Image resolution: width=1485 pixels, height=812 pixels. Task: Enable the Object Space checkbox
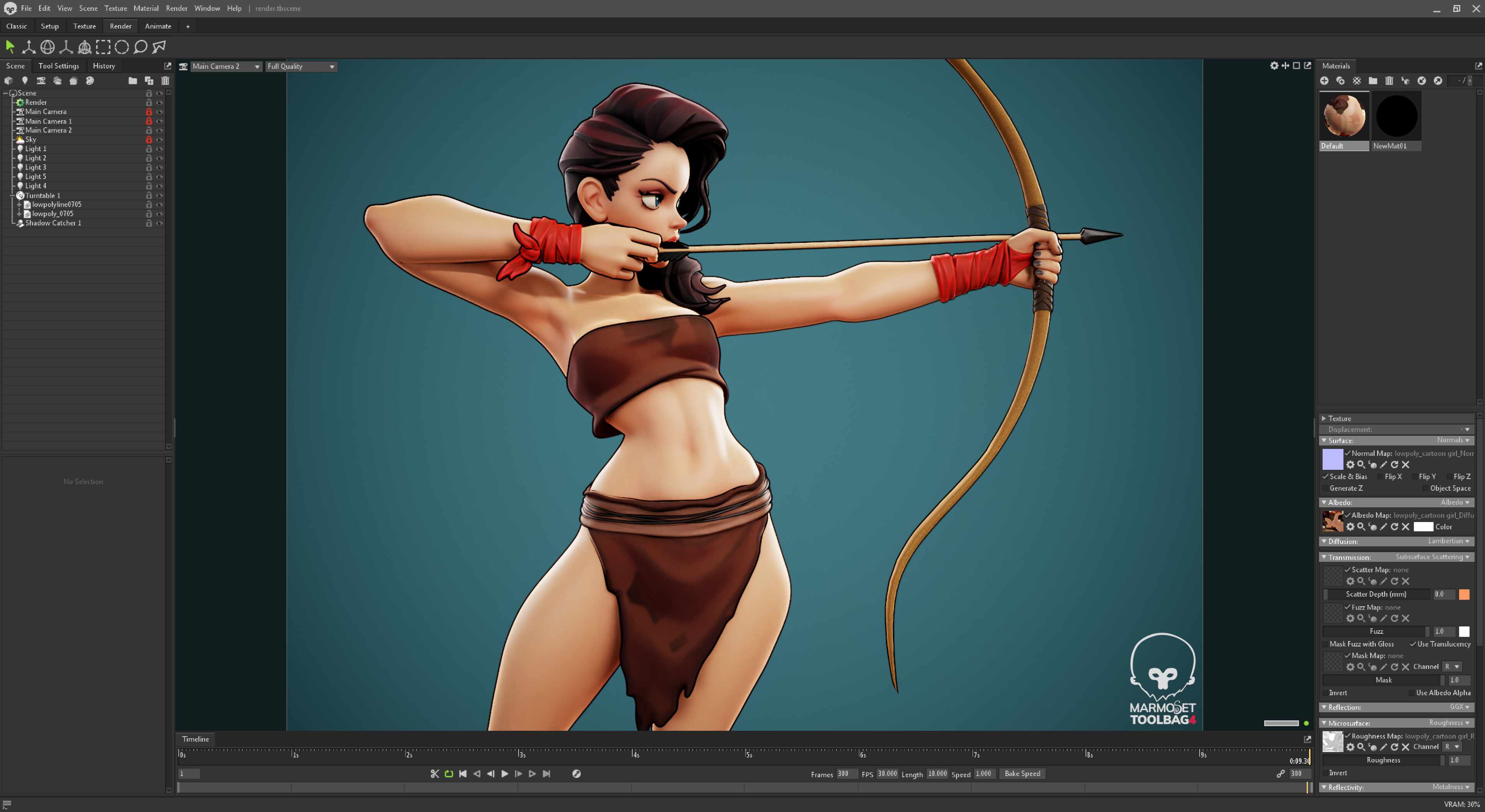(1425, 488)
